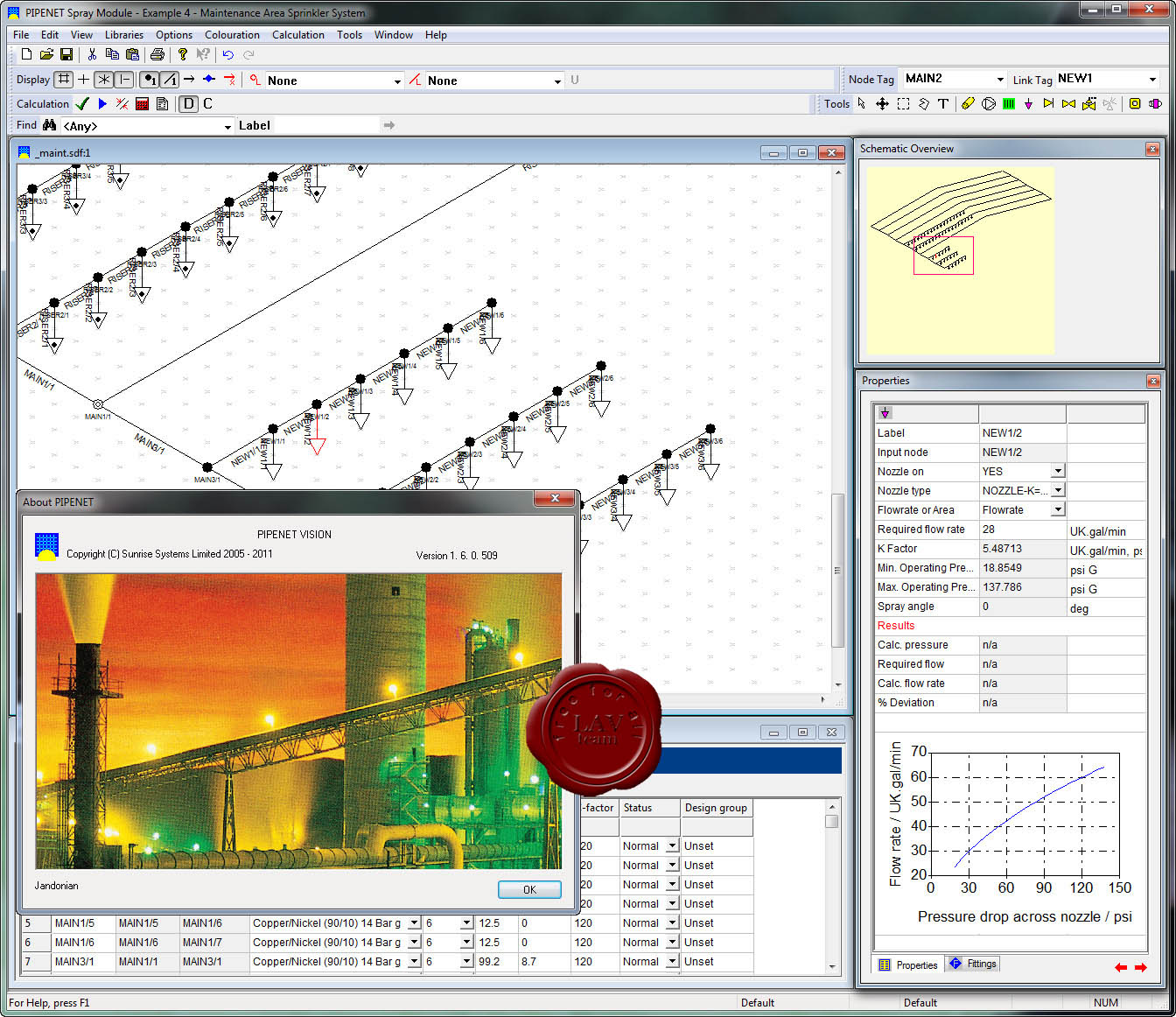This screenshot has height=1017, width=1176.
Task: Toggle the C mode button
Action: click(207, 103)
